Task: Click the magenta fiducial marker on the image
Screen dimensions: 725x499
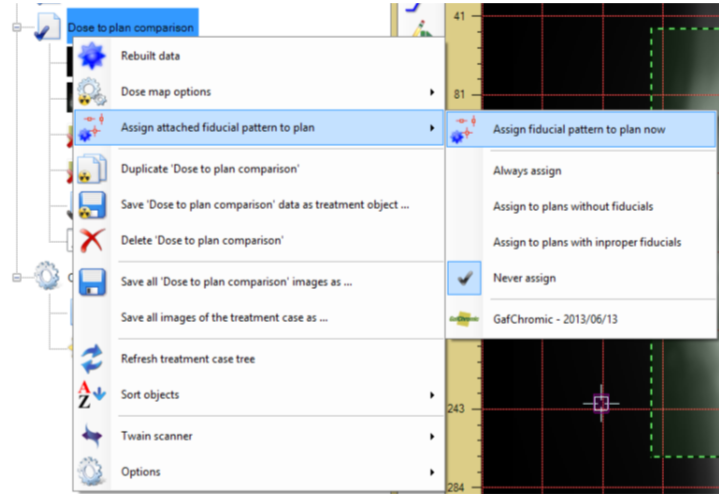Action: [x=601, y=403]
